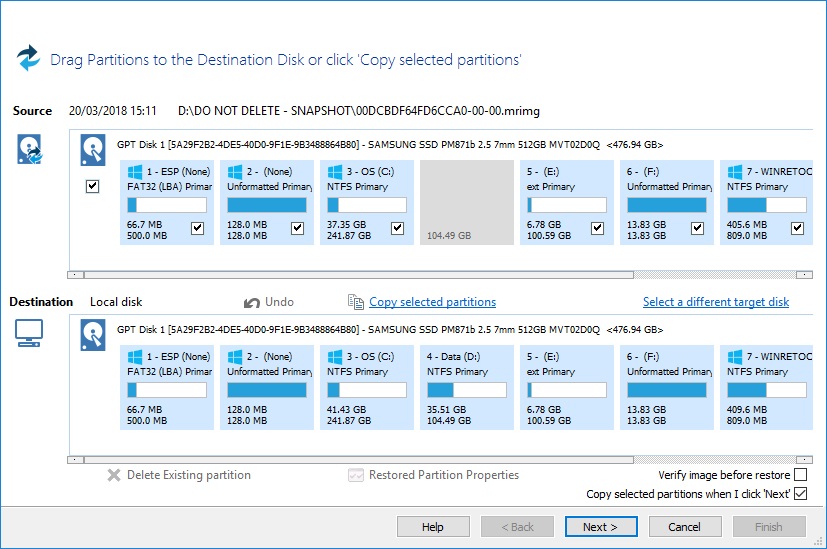This screenshot has width=827, height=549.
Task: Select the source GPT Disk 1 drive icon
Action: click(x=93, y=150)
